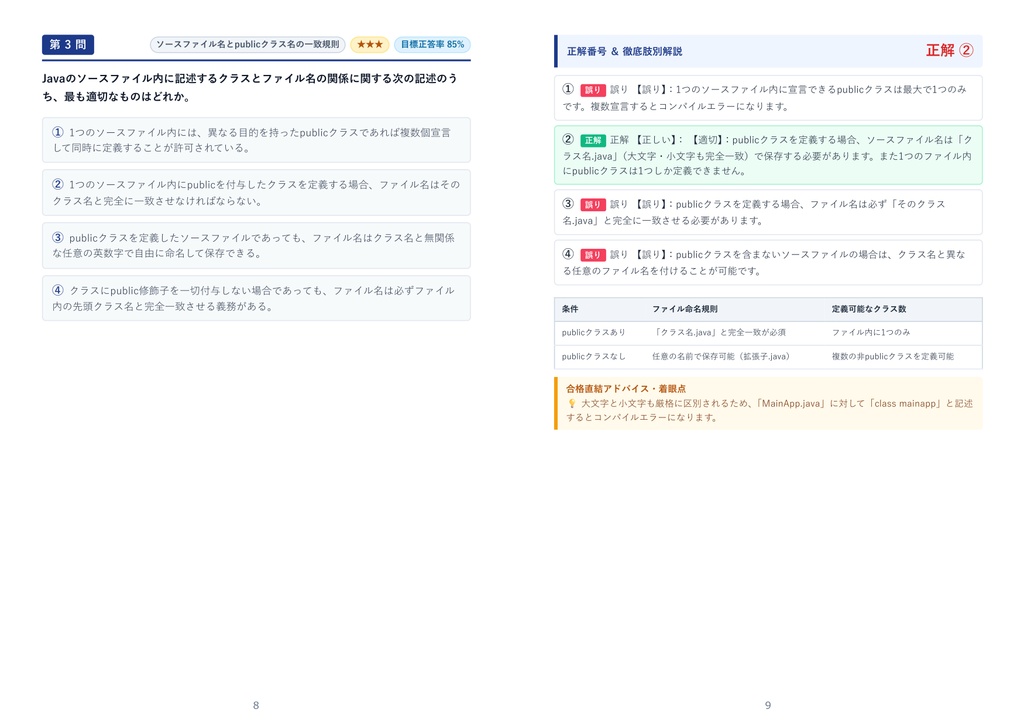Click the 条件 table column header
1024x727 pixels.
click(x=570, y=309)
